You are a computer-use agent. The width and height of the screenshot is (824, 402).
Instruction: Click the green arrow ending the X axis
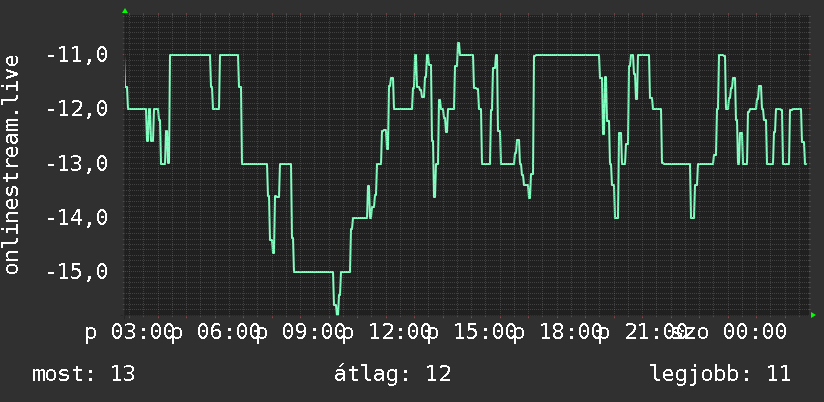[x=813, y=315]
